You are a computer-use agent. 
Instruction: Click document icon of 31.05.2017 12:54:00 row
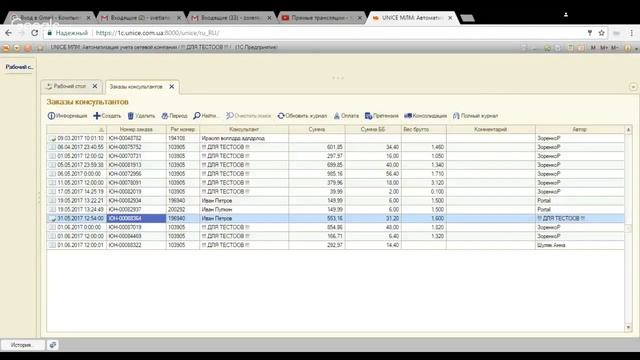52,218
